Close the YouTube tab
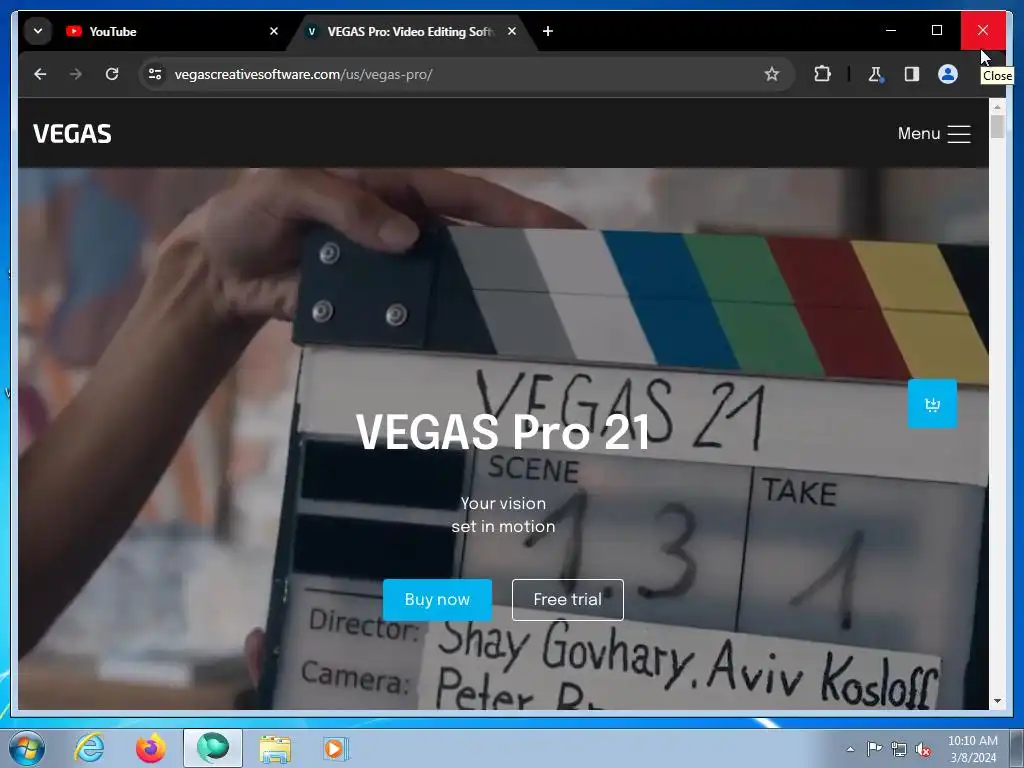The height and width of the screenshot is (768, 1024). coord(274,31)
